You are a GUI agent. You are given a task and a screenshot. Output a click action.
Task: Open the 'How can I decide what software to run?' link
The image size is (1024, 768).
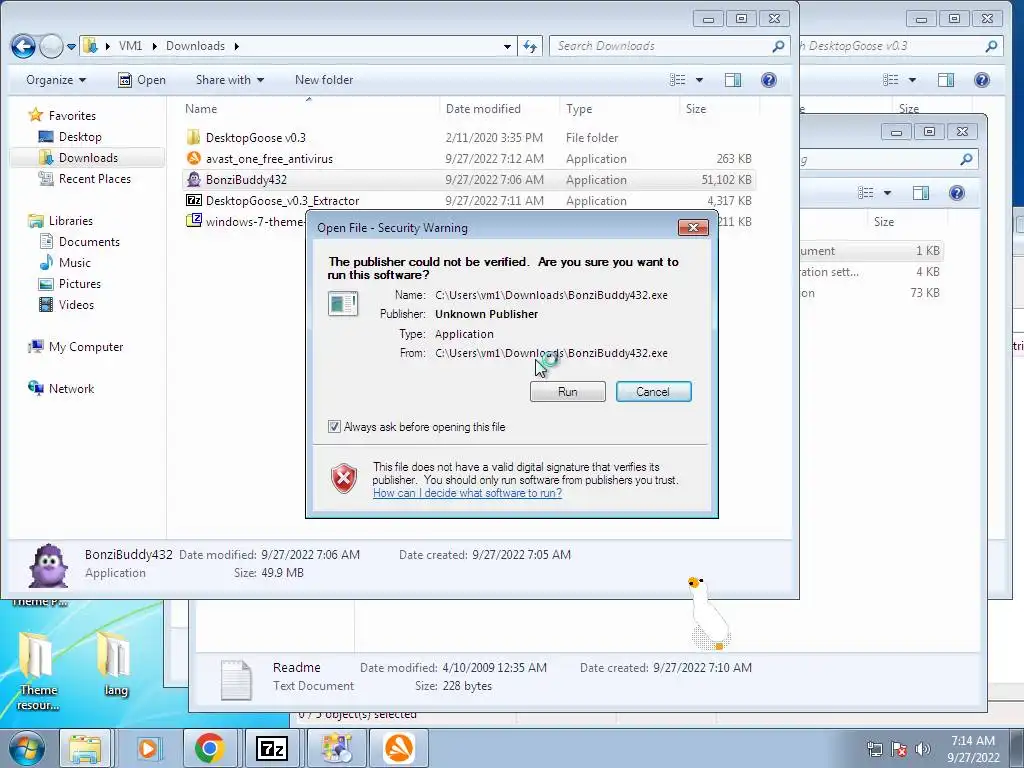[x=468, y=493]
